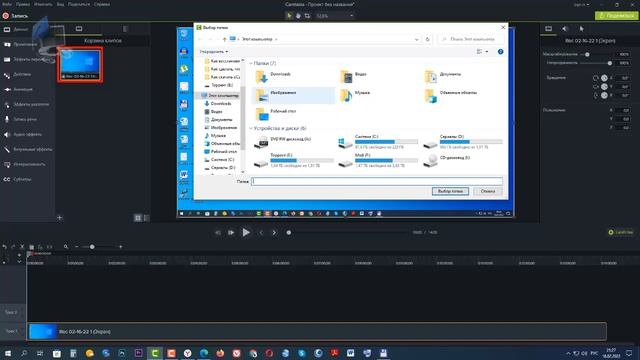Open help in the folder dialog

pyautogui.click(x=500, y=52)
